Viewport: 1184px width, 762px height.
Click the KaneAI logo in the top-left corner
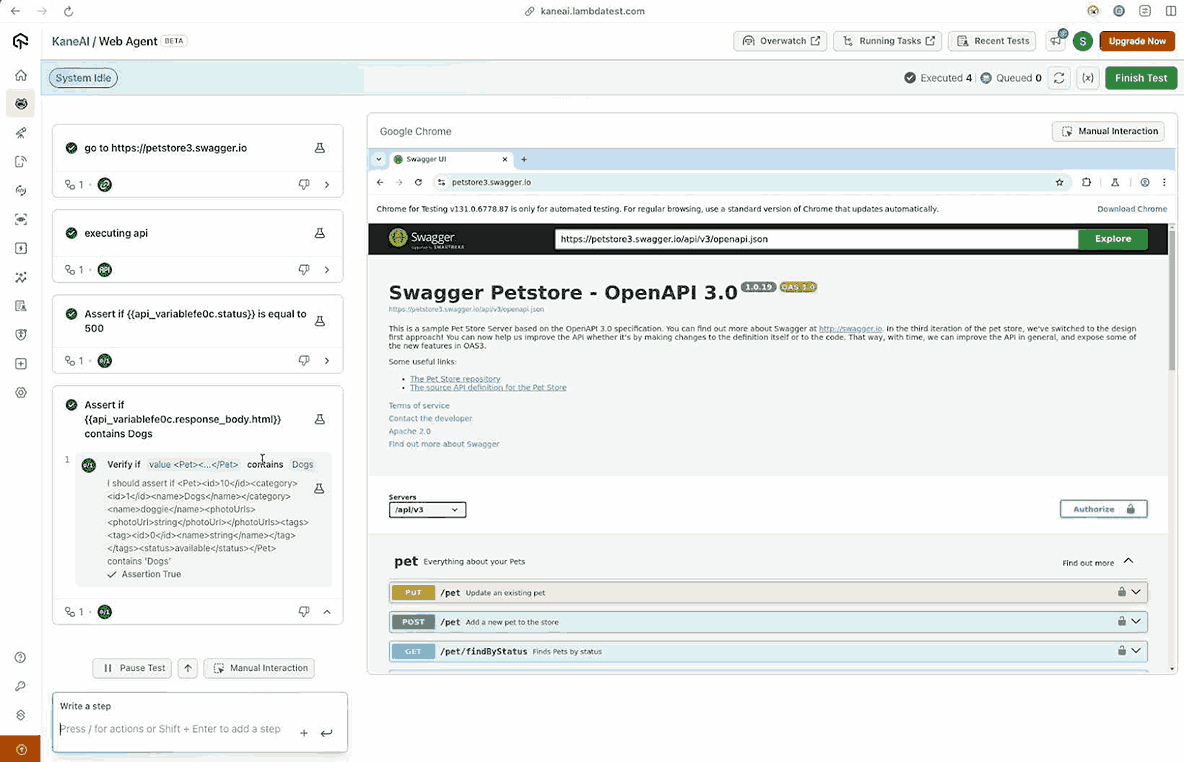point(20,40)
